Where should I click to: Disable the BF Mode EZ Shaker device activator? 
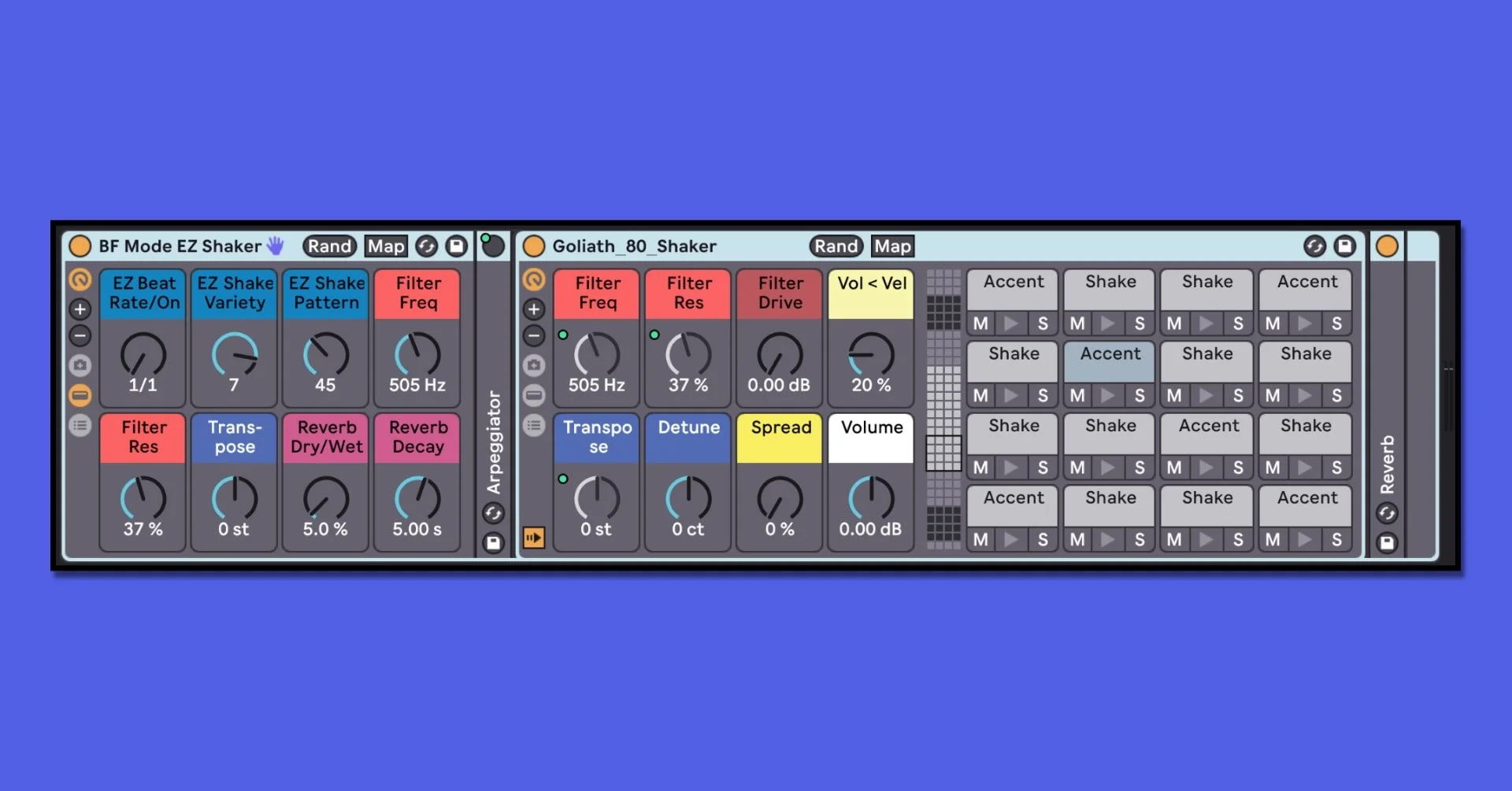(80, 246)
